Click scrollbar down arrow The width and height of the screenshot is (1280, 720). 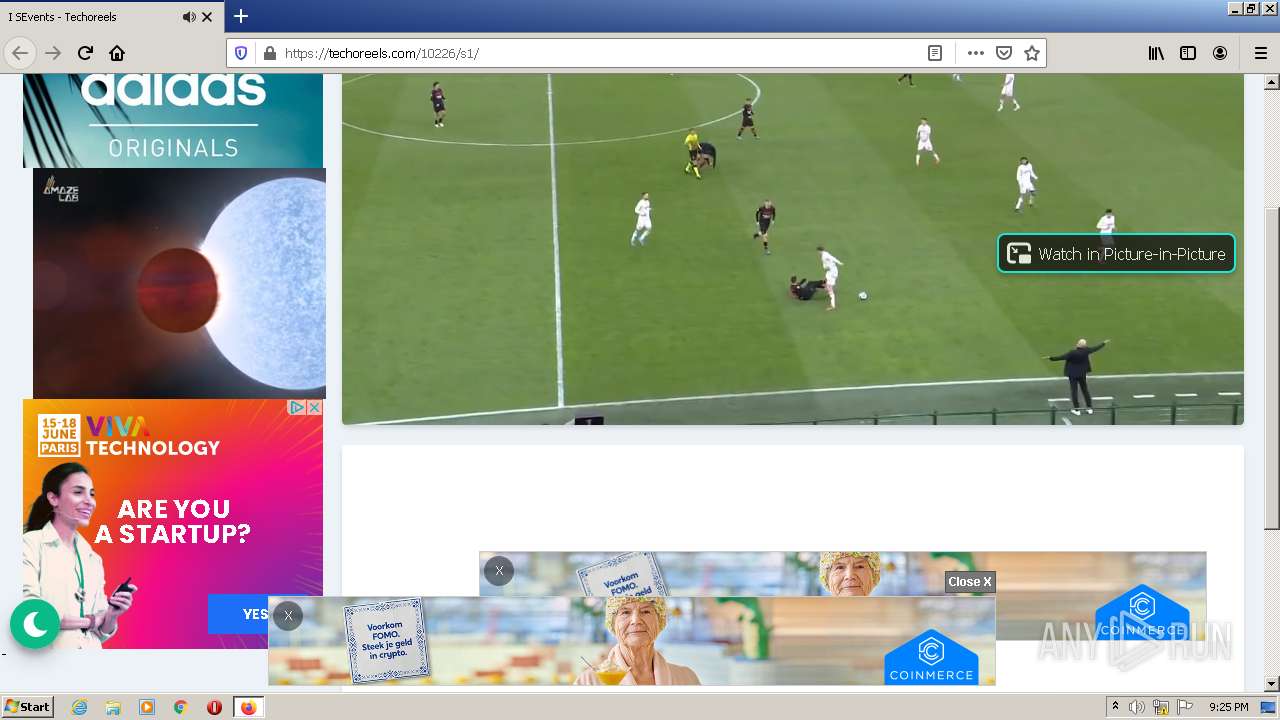coord(1272,684)
